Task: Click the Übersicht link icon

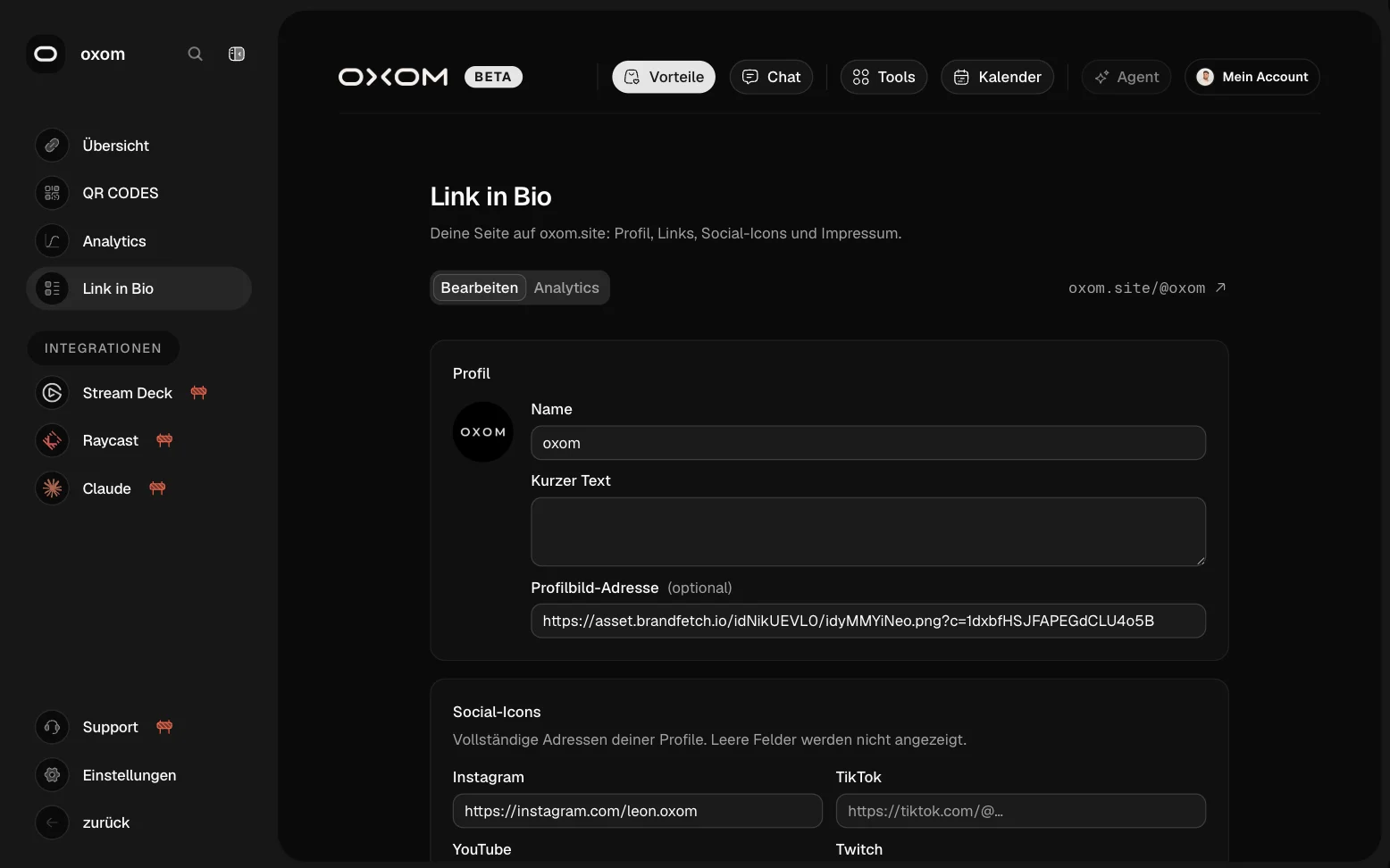Action: pos(52,146)
